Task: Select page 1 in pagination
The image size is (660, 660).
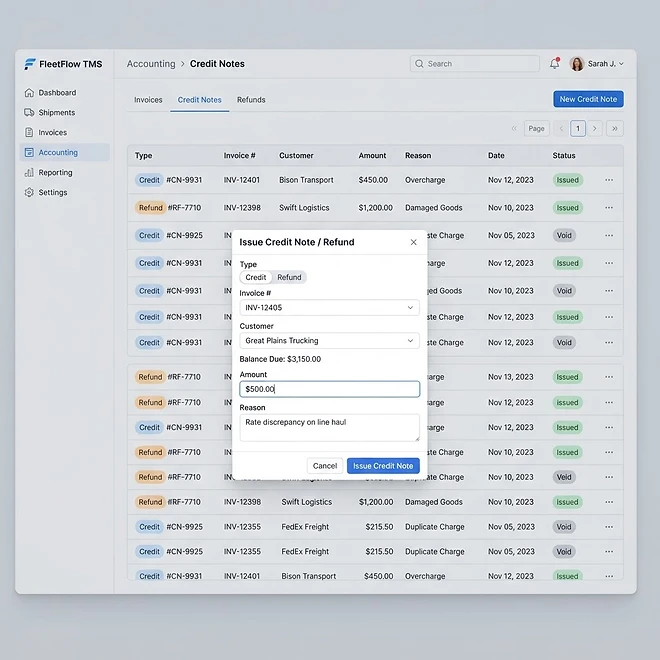Action: pyautogui.click(x=578, y=128)
